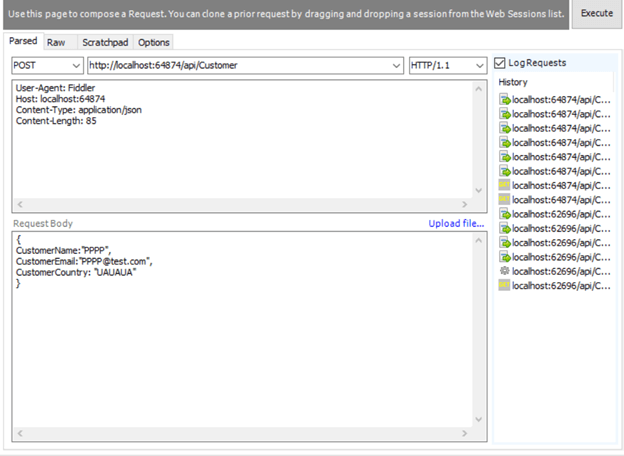Click the headers box vertical scrollbar down arrow
This screenshot has height=456, width=624.
click(479, 191)
